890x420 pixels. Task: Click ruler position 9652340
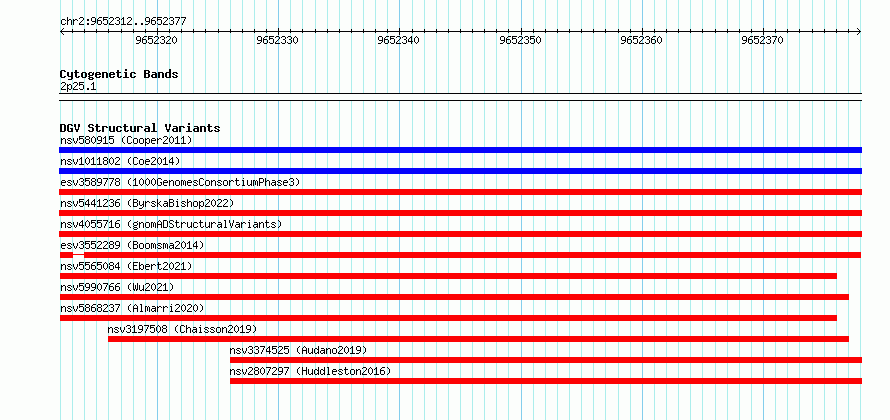[398, 40]
